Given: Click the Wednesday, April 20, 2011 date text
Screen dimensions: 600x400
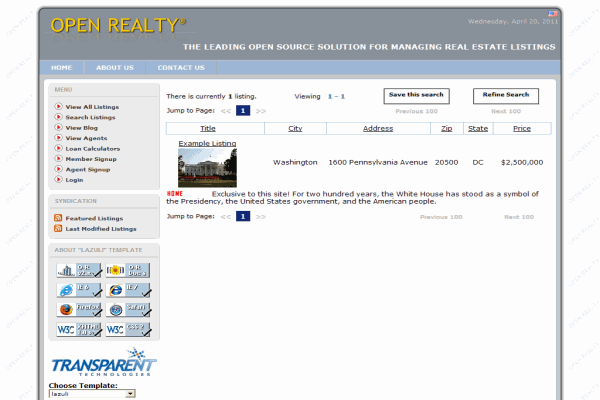Looking at the screenshot, I should [x=513, y=21].
